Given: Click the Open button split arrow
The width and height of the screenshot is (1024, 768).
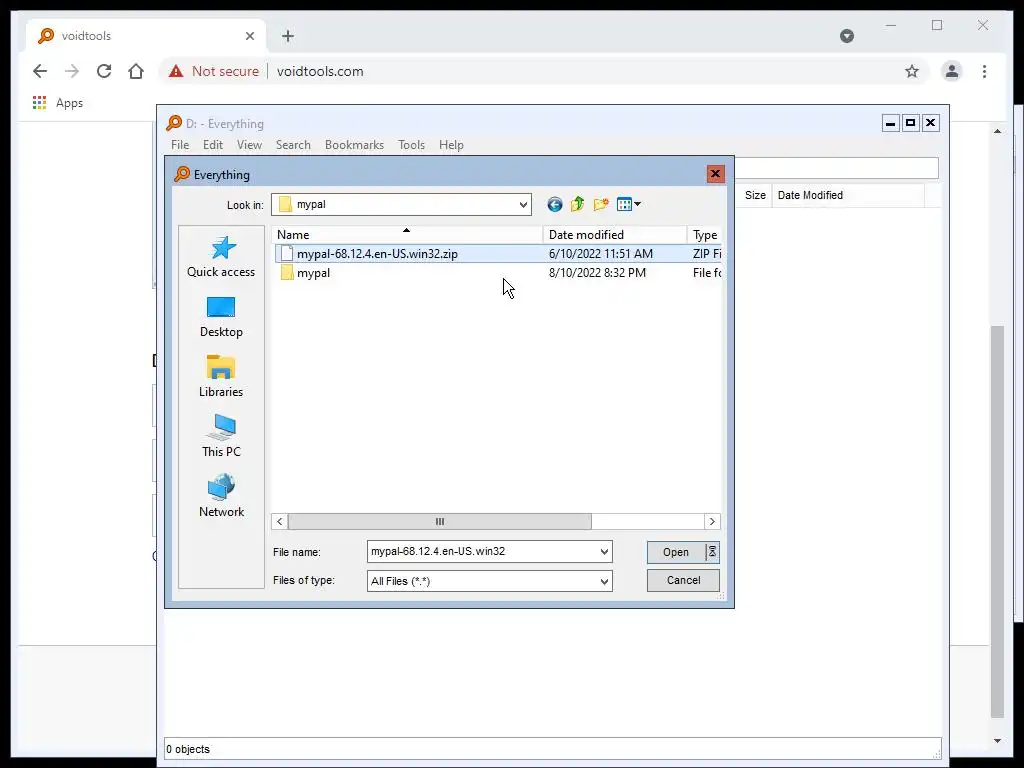Looking at the screenshot, I should [x=712, y=552].
